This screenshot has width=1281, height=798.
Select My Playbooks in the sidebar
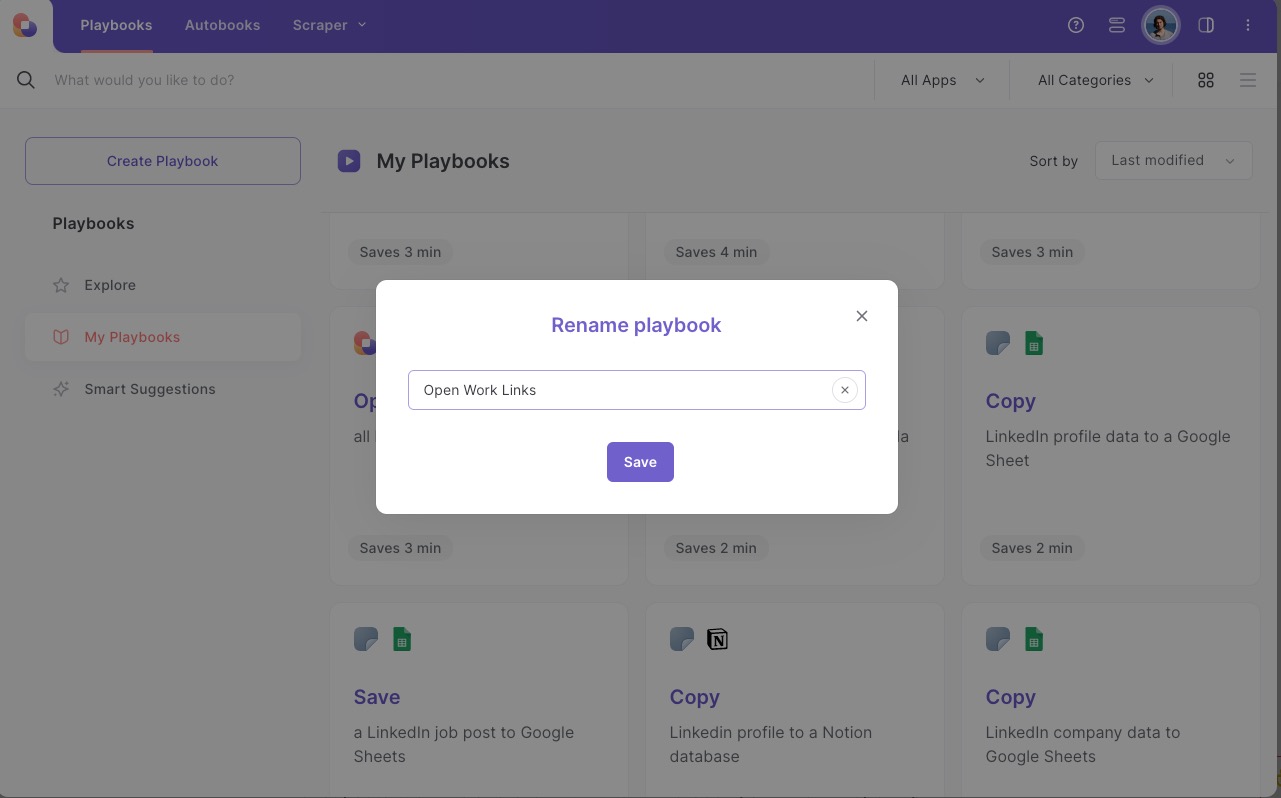pos(163,337)
